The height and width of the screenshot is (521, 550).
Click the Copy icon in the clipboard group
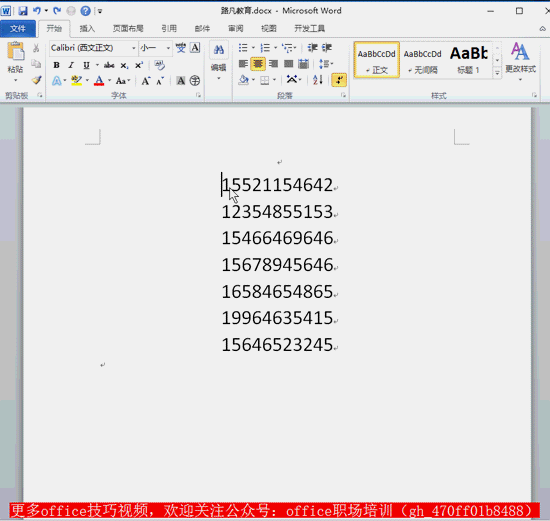36,64
